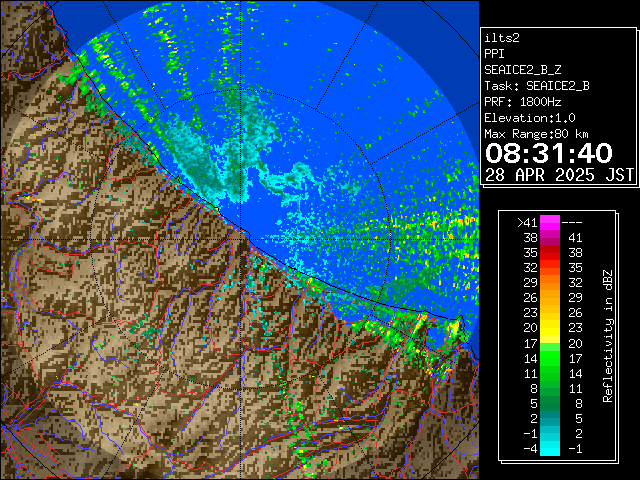Pick the yellow 20 to 23 dBZ swatch
Screen dimensions: 640x480
pos(550,328)
